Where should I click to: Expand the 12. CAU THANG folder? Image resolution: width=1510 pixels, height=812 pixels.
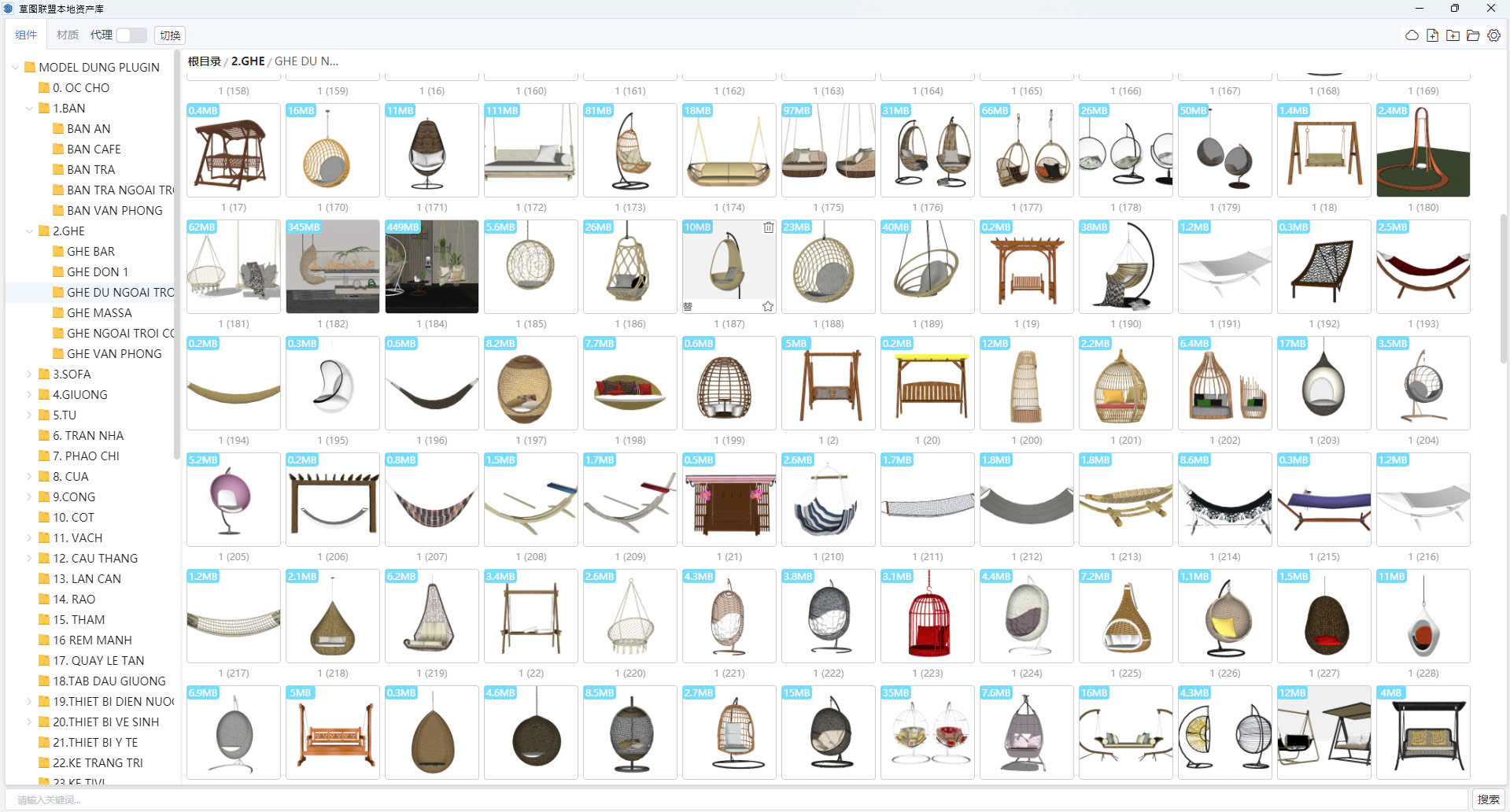tap(30, 559)
